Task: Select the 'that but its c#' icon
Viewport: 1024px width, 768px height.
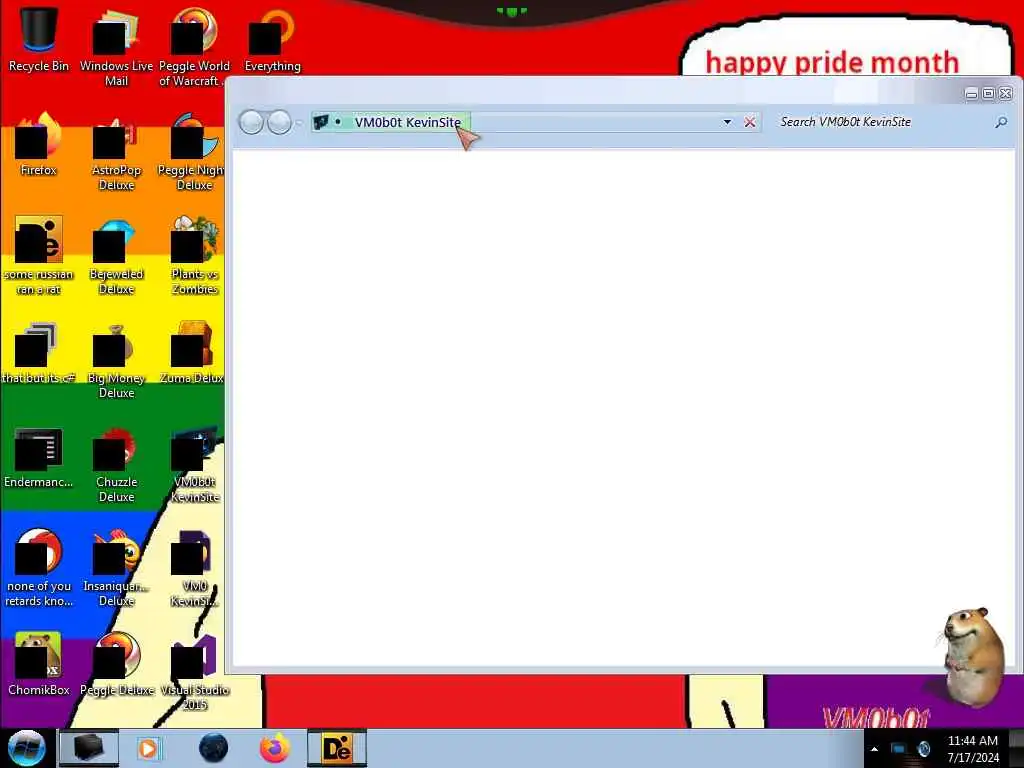Action: (x=39, y=353)
